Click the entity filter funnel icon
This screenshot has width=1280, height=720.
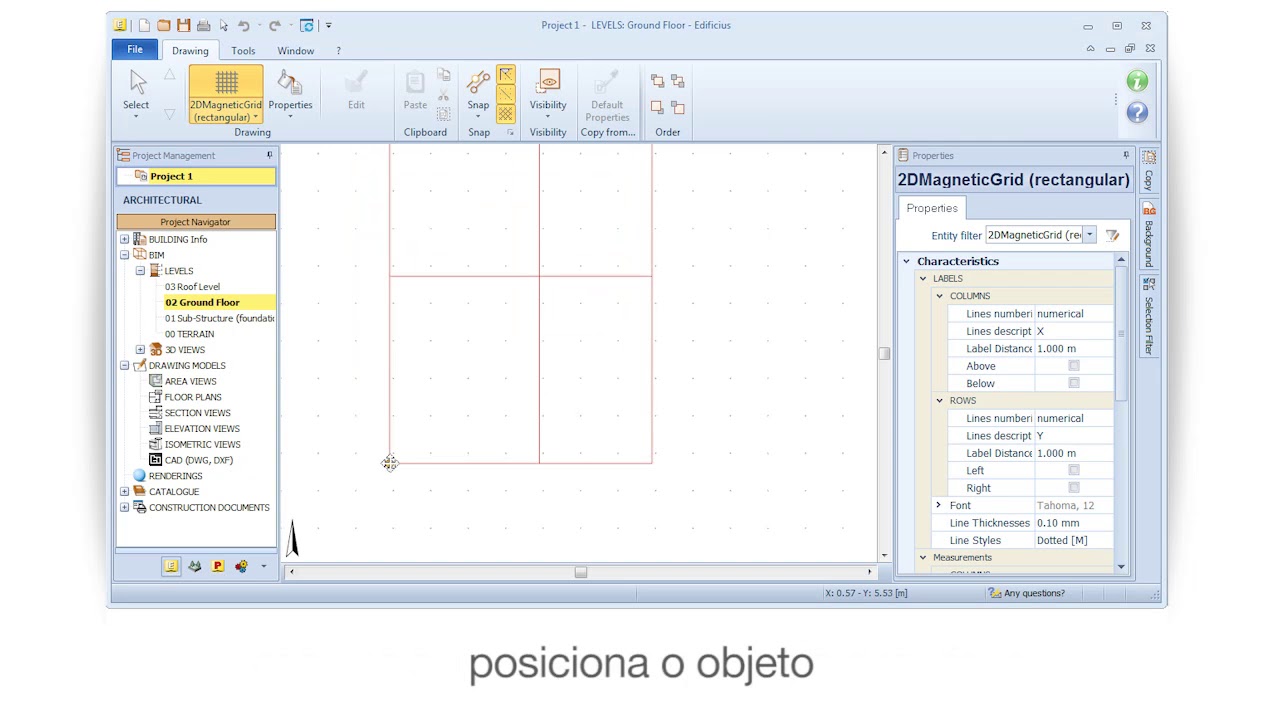[x=1112, y=235]
